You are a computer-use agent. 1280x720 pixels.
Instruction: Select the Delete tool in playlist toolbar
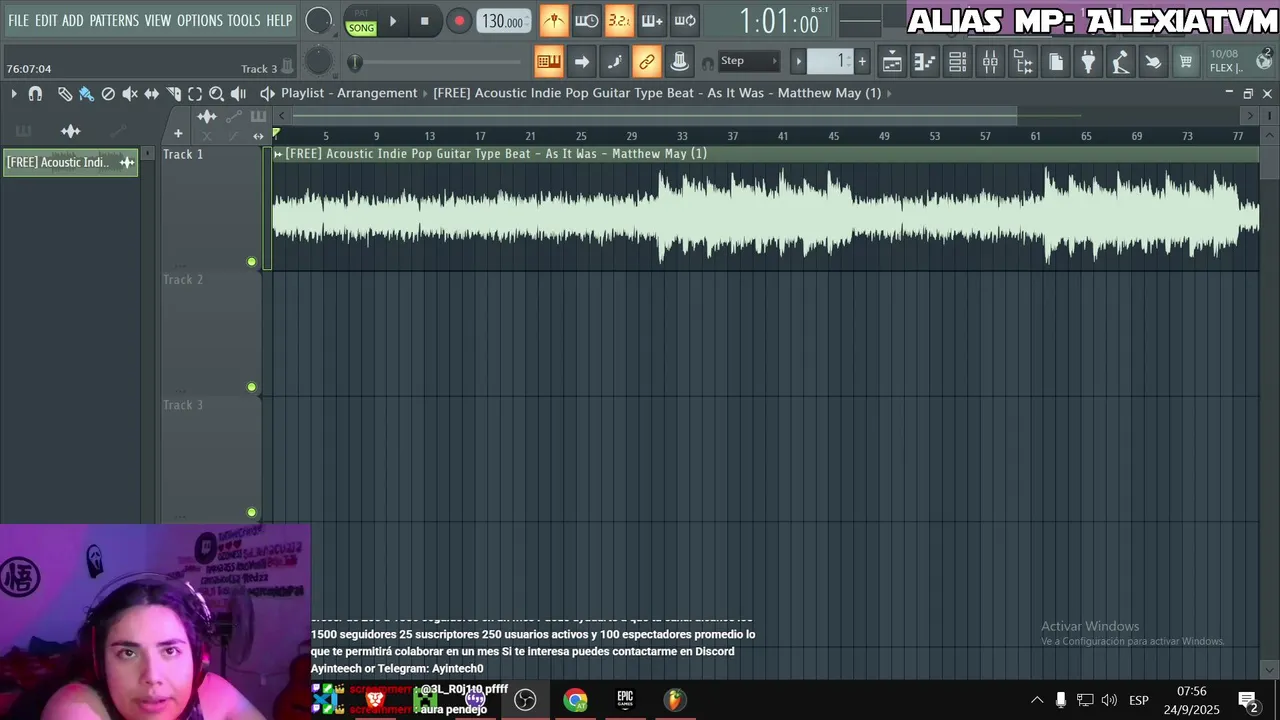(108, 93)
